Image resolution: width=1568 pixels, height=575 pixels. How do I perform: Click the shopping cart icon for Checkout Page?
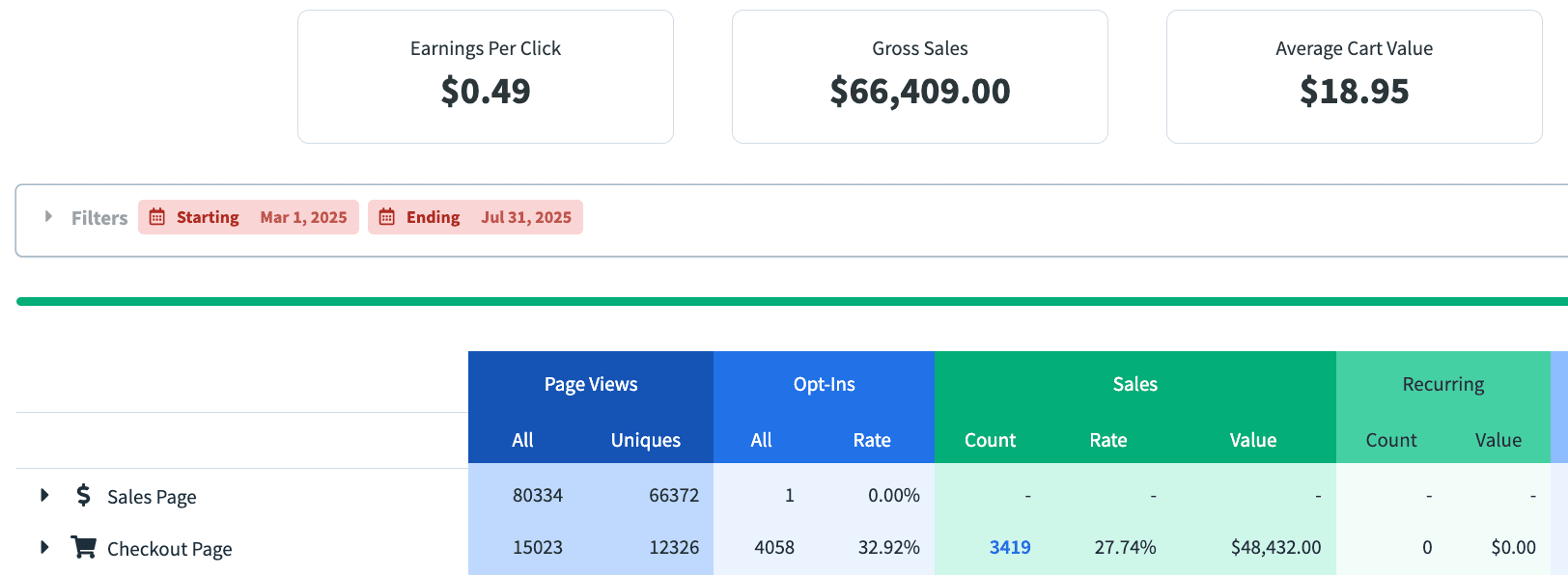coord(84,548)
